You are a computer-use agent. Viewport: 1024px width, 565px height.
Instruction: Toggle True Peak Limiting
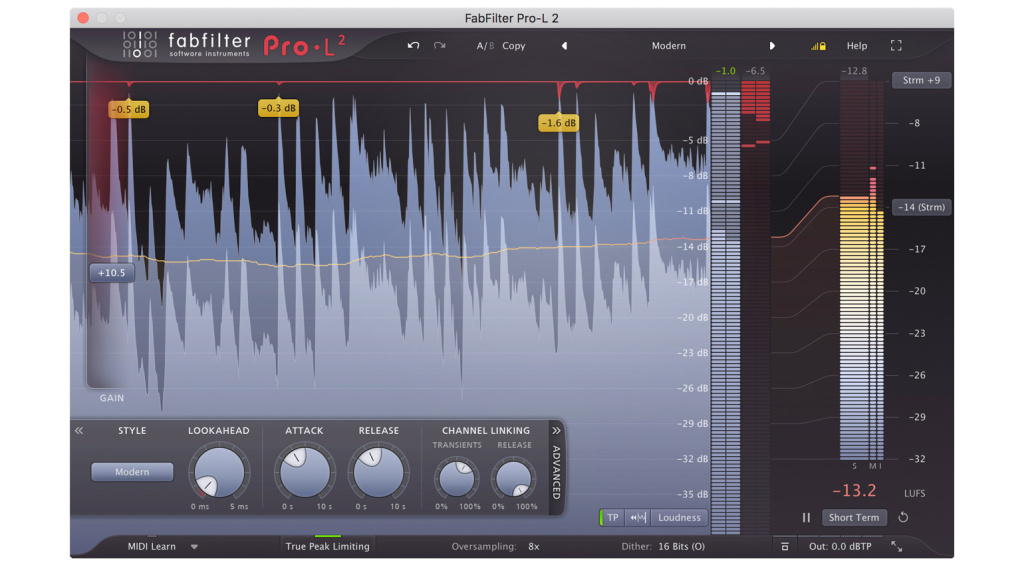[x=327, y=546]
